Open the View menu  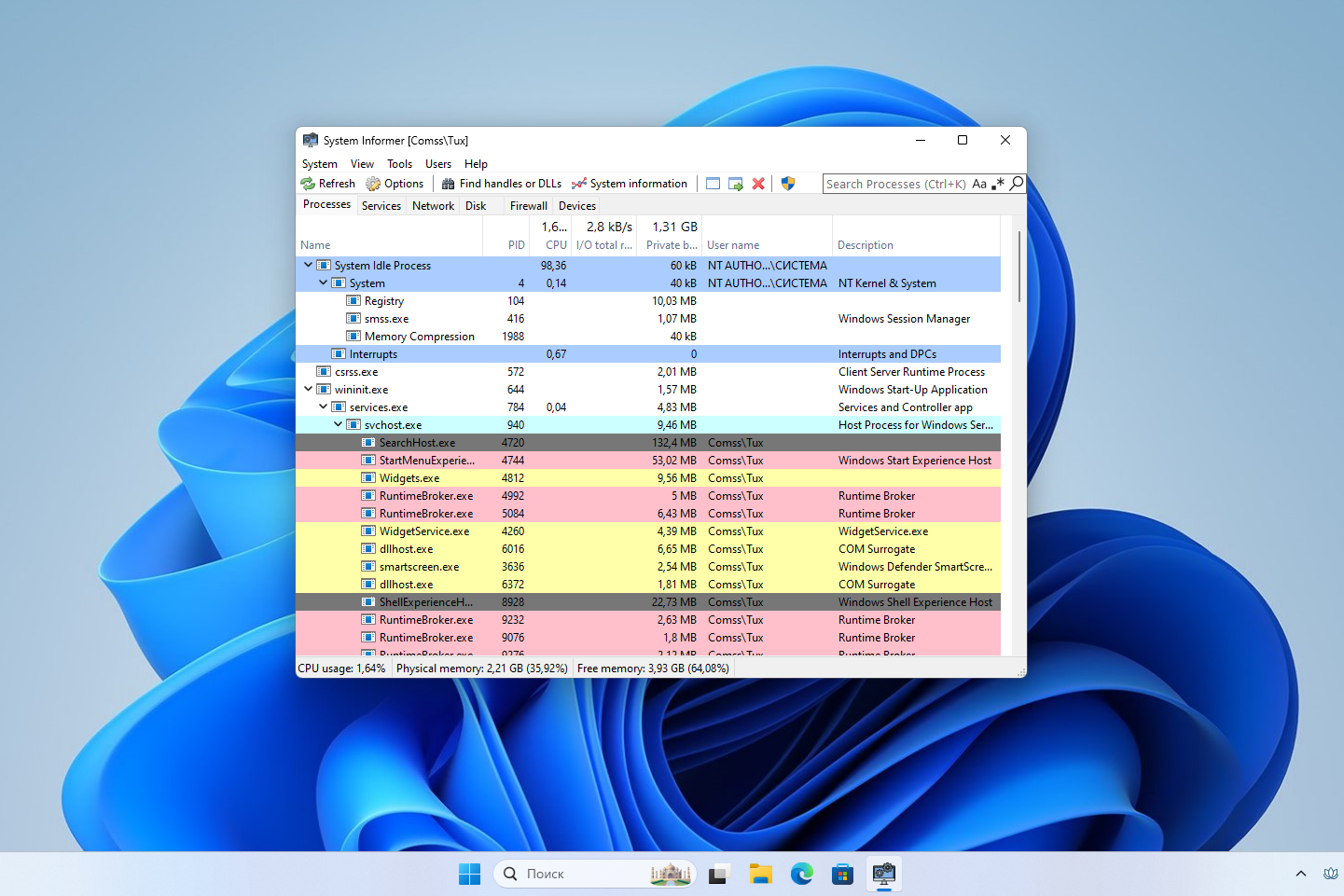point(363,164)
